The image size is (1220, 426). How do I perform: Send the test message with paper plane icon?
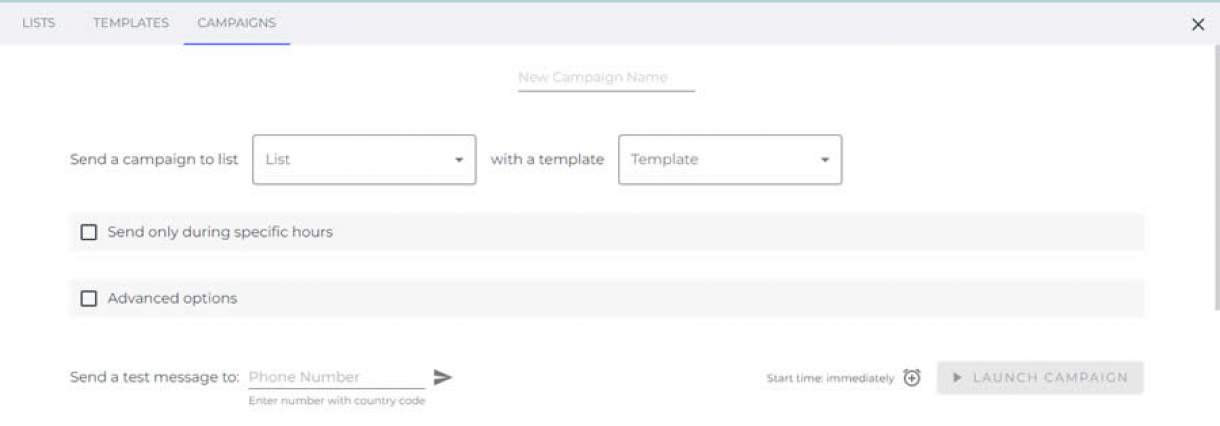[443, 377]
